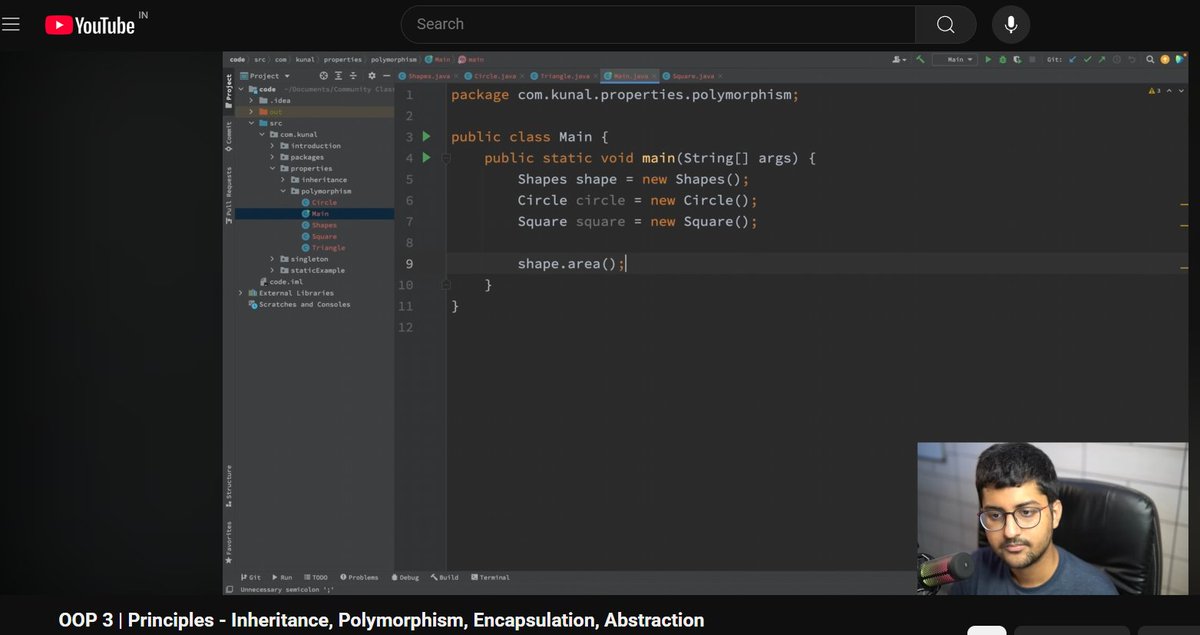The image size is (1200, 635).
Task: Open the Main run configuration dropdown
Action: click(958, 60)
